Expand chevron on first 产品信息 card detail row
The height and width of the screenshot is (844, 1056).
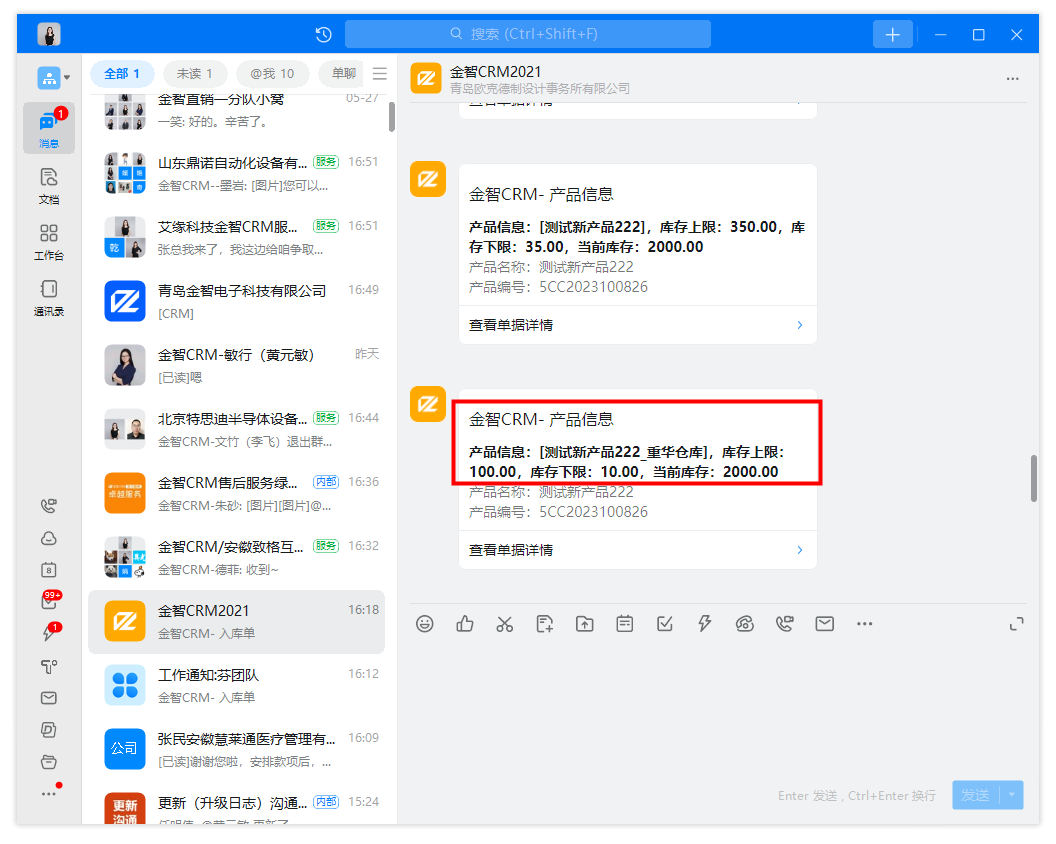pyautogui.click(x=799, y=325)
